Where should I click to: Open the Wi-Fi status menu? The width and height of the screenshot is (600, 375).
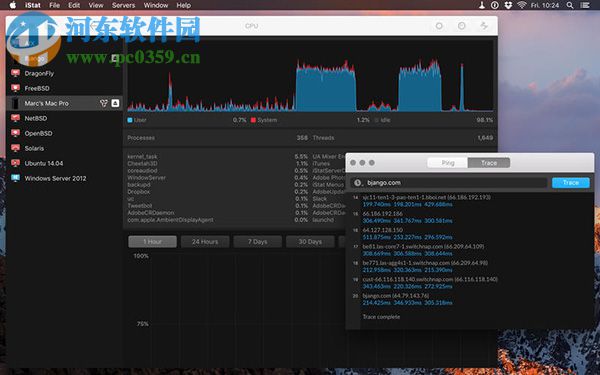(x=522, y=5)
